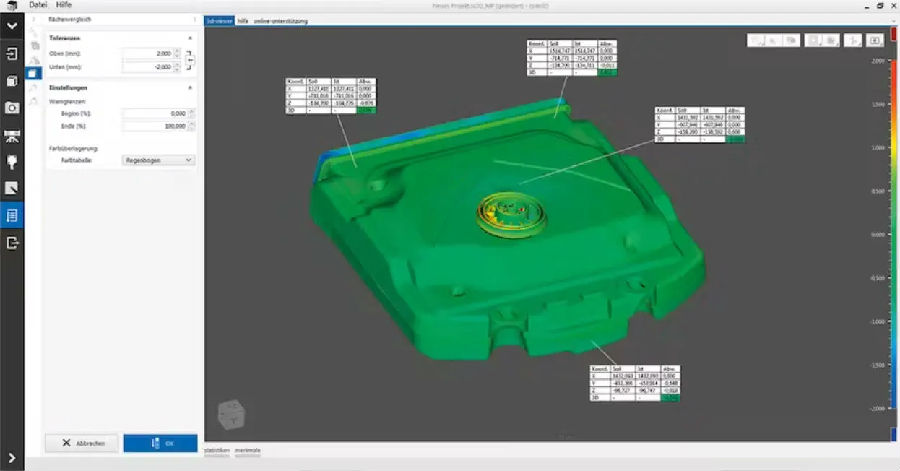Image resolution: width=900 pixels, height=471 pixels.
Task: Open the alignment icon with the diagonal arrow
Action: tap(11, 188)
